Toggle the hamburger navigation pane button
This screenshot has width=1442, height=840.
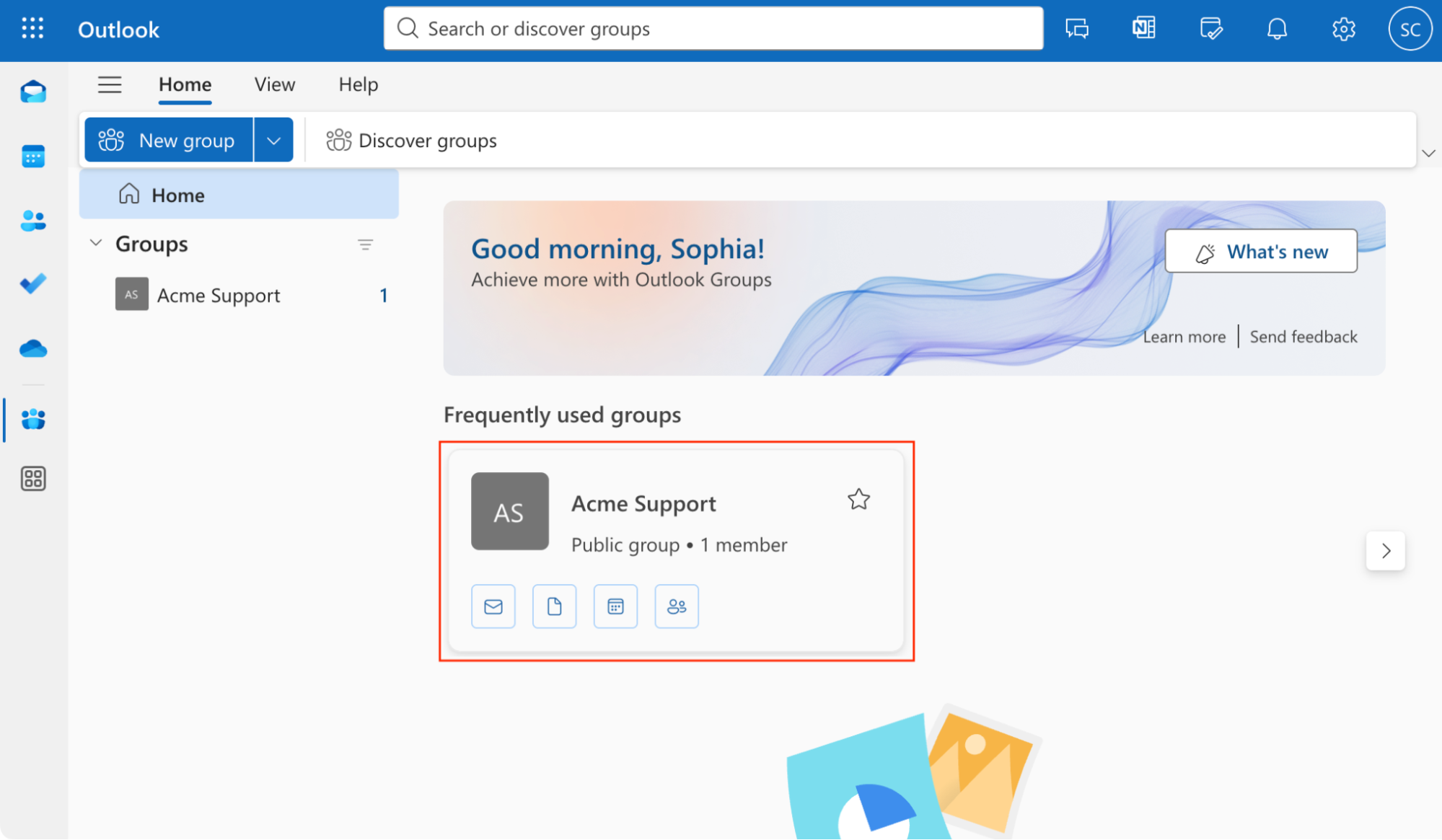click(x=110, y=84)
